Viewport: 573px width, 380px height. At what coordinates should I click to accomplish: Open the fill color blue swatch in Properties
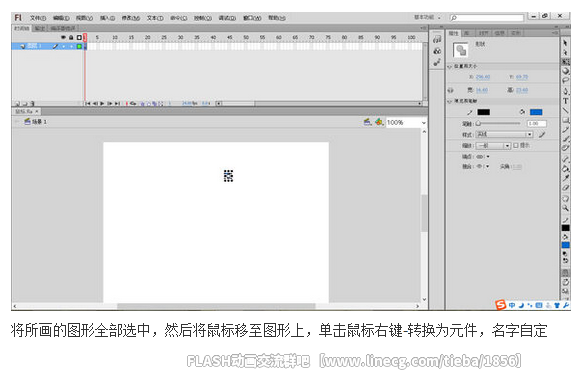pos(536,112)
